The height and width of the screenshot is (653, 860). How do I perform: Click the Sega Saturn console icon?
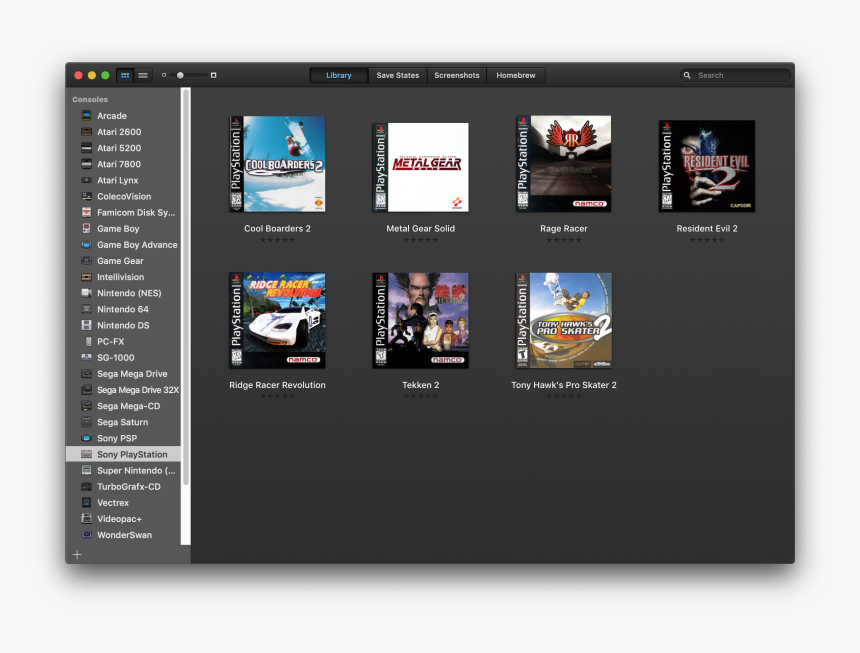[86, 422]
